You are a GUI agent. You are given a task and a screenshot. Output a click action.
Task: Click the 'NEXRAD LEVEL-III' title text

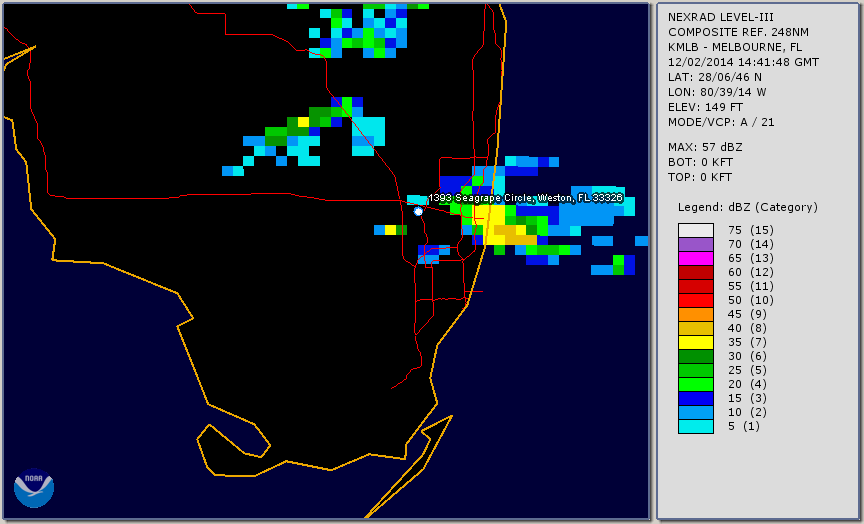(721, 17)
